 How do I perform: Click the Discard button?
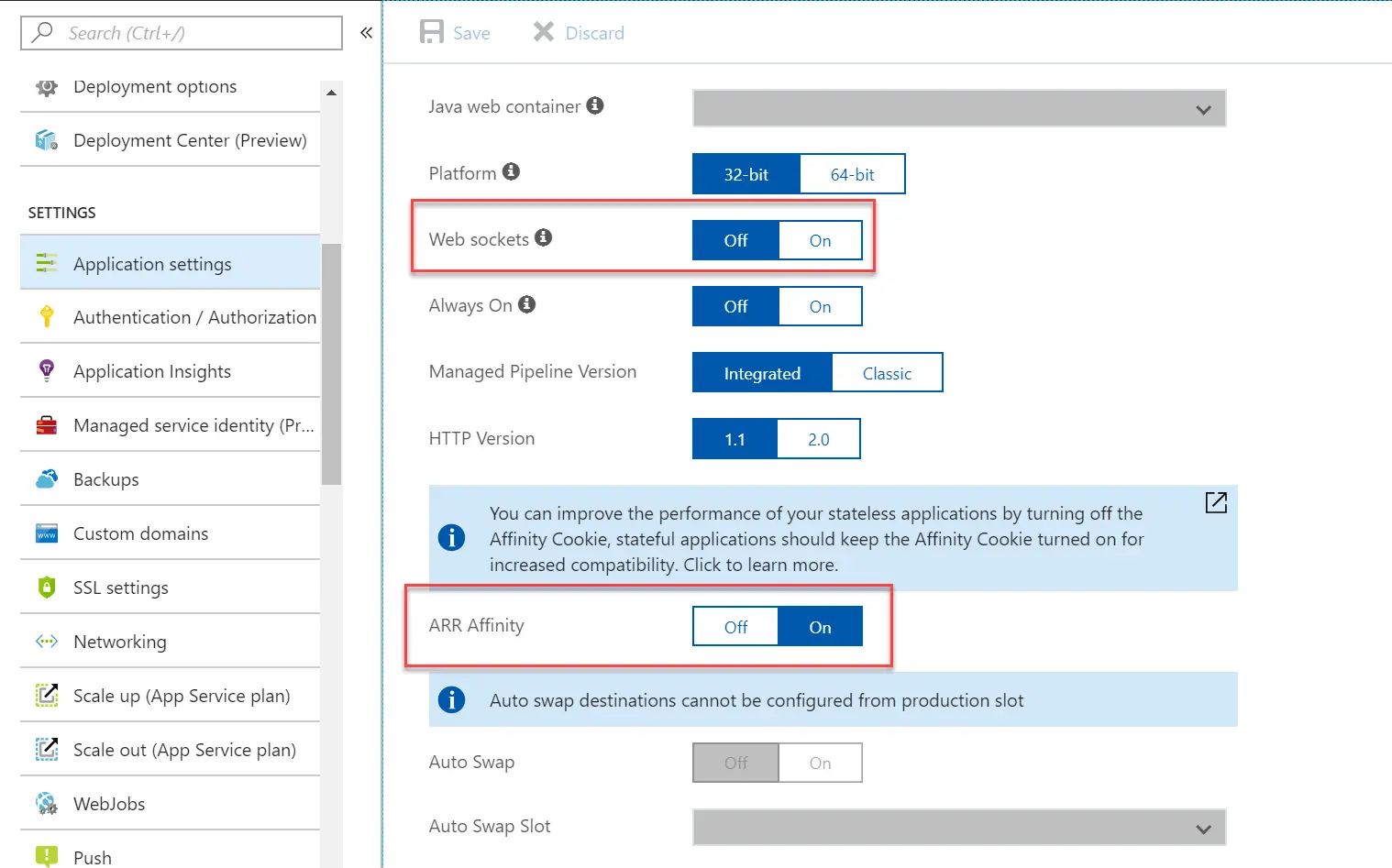579,33
